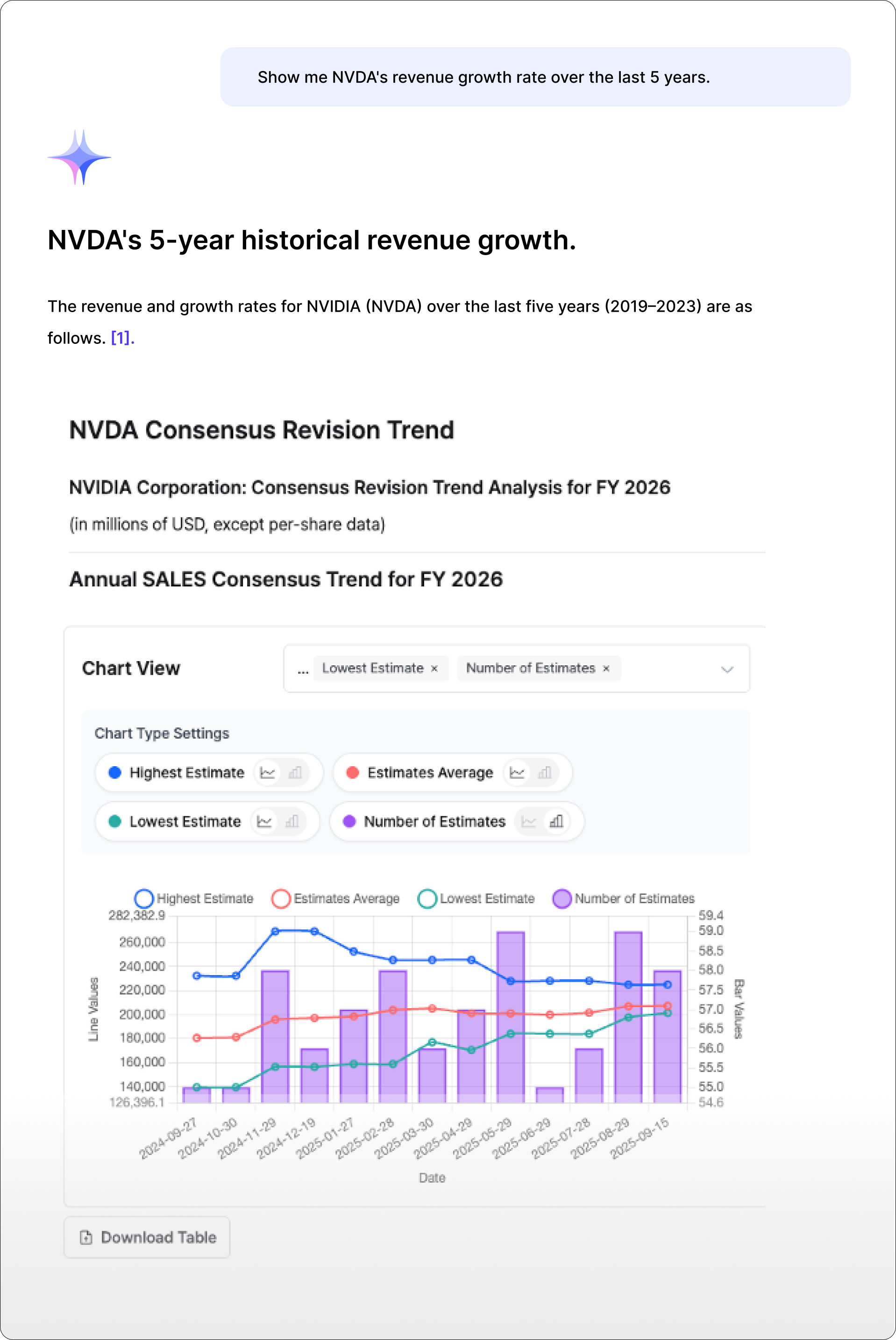Toggle Lowest Estimate in chart legend
This screenshot has height=1340, width=896.
pyautogui.click(x=476, y=898)
